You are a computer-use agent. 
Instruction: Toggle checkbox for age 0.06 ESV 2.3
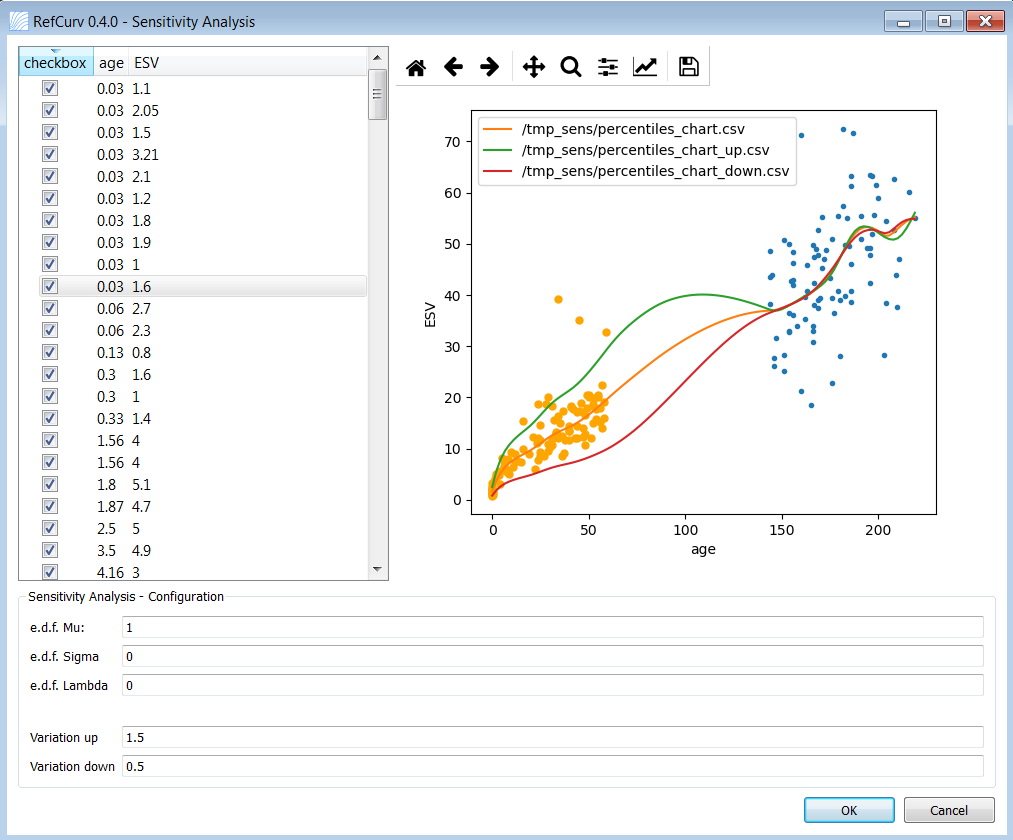(50, 330)
